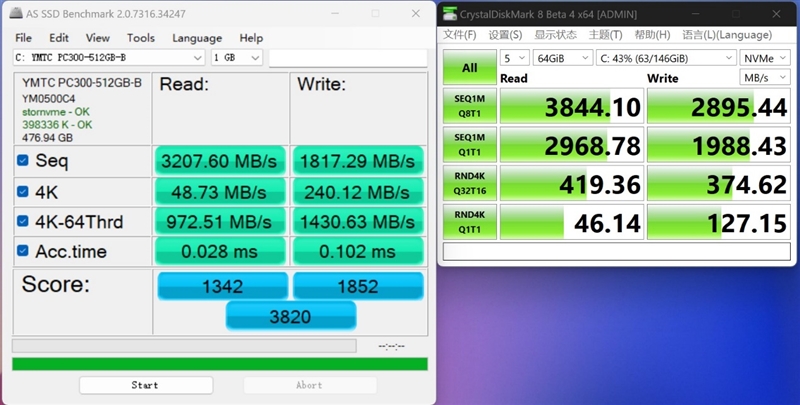Image resolution: width=800 pixels, height=405 pixels.
Task: Click the Start button in AS SSD
Action: [x=146, y=385]
